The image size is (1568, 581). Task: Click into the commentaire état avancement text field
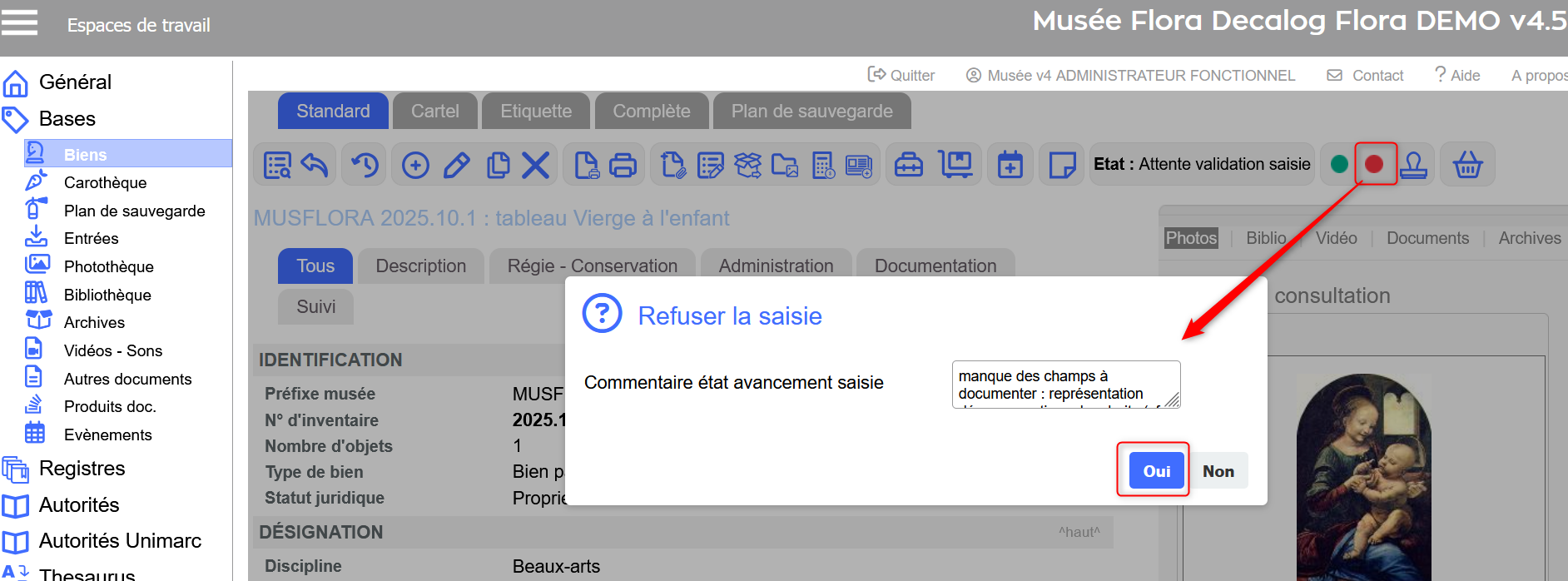pos(1064,385)
